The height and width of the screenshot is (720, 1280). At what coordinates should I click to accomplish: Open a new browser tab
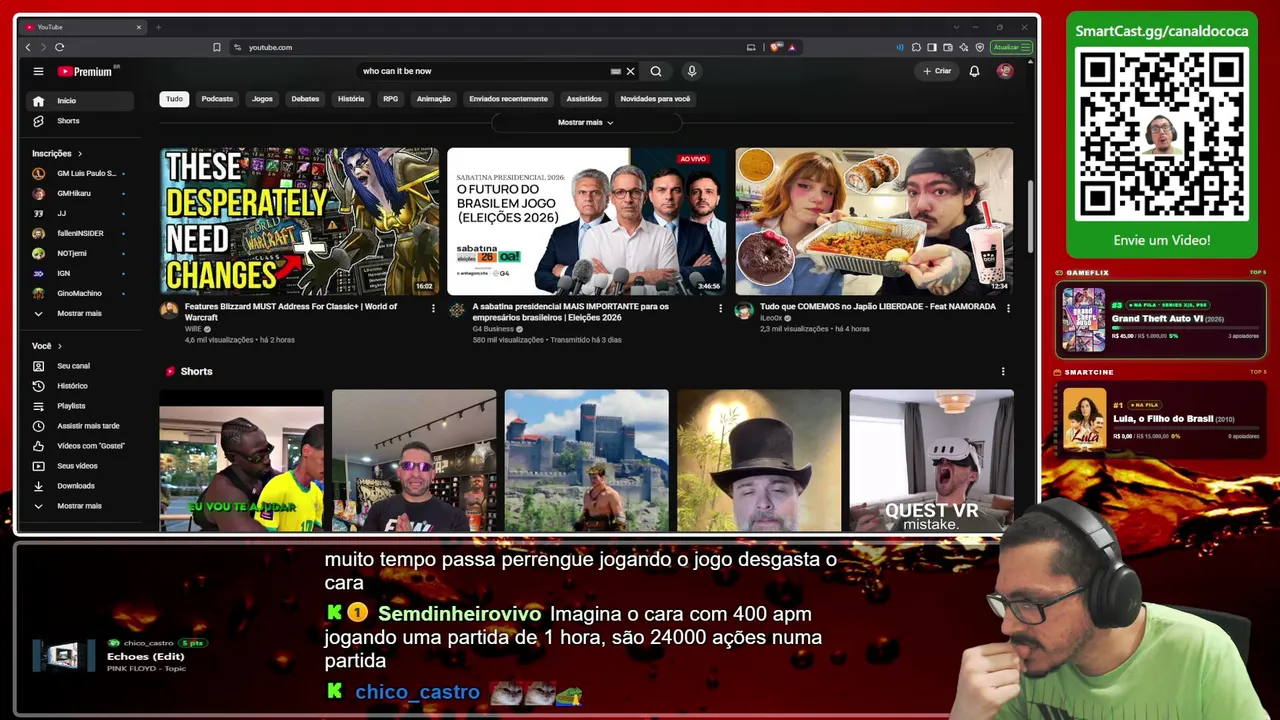coord(158,27)
